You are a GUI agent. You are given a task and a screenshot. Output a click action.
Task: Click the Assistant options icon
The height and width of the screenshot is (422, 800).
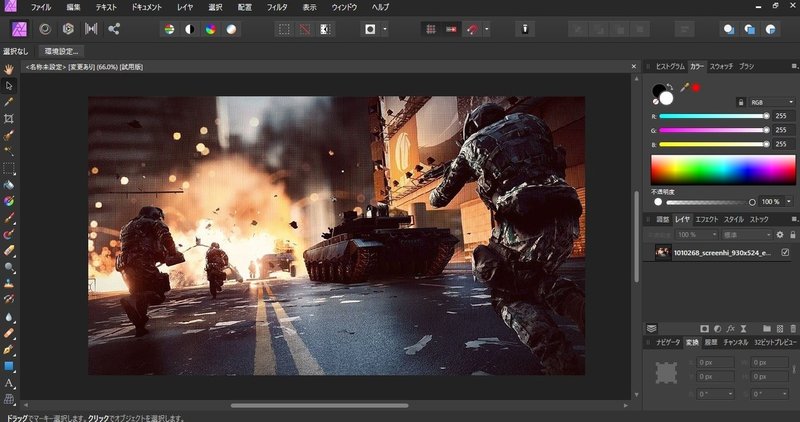click(524, 30)
